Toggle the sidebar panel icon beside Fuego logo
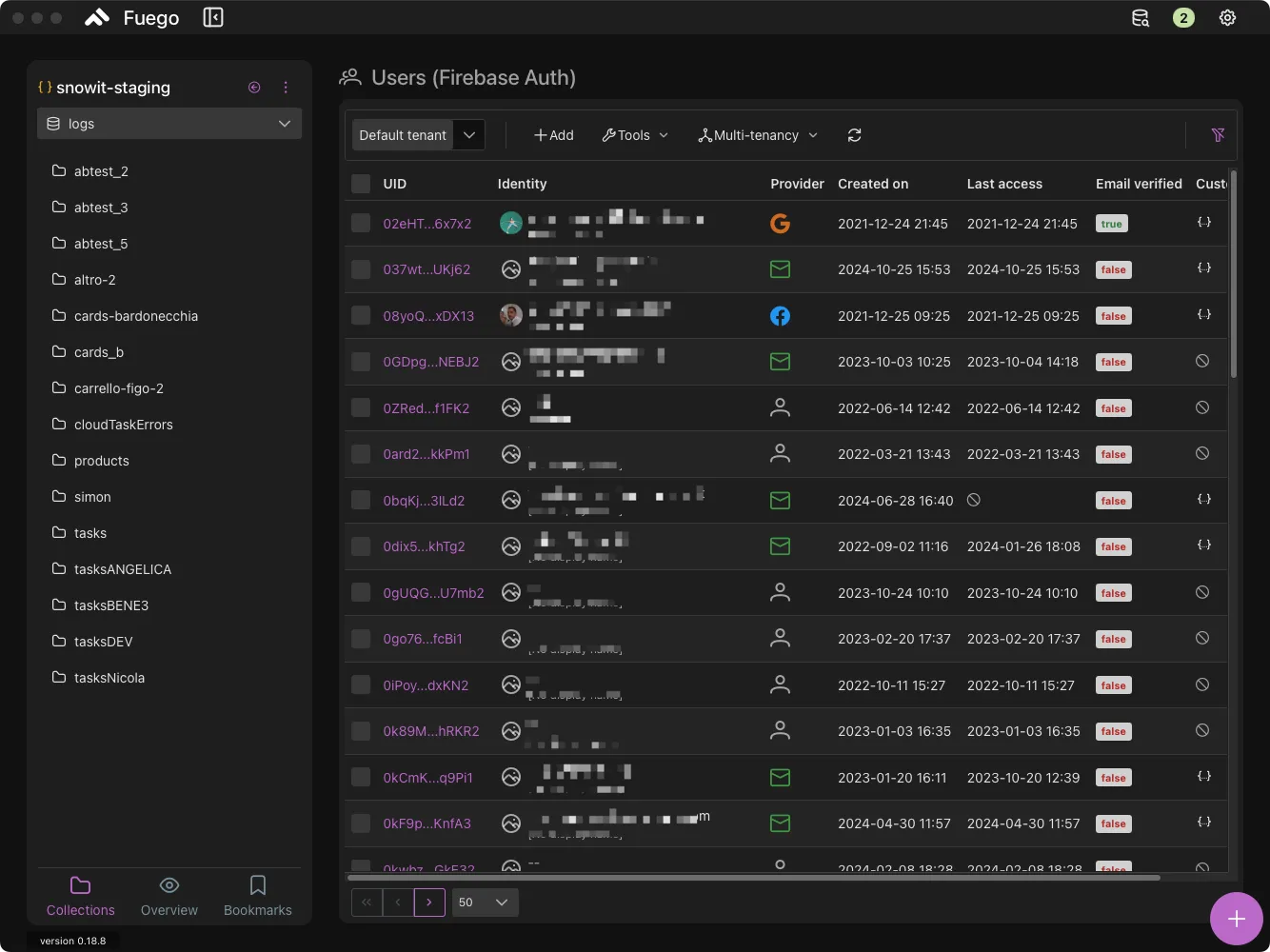1270x952 pixels. (212, 16)
